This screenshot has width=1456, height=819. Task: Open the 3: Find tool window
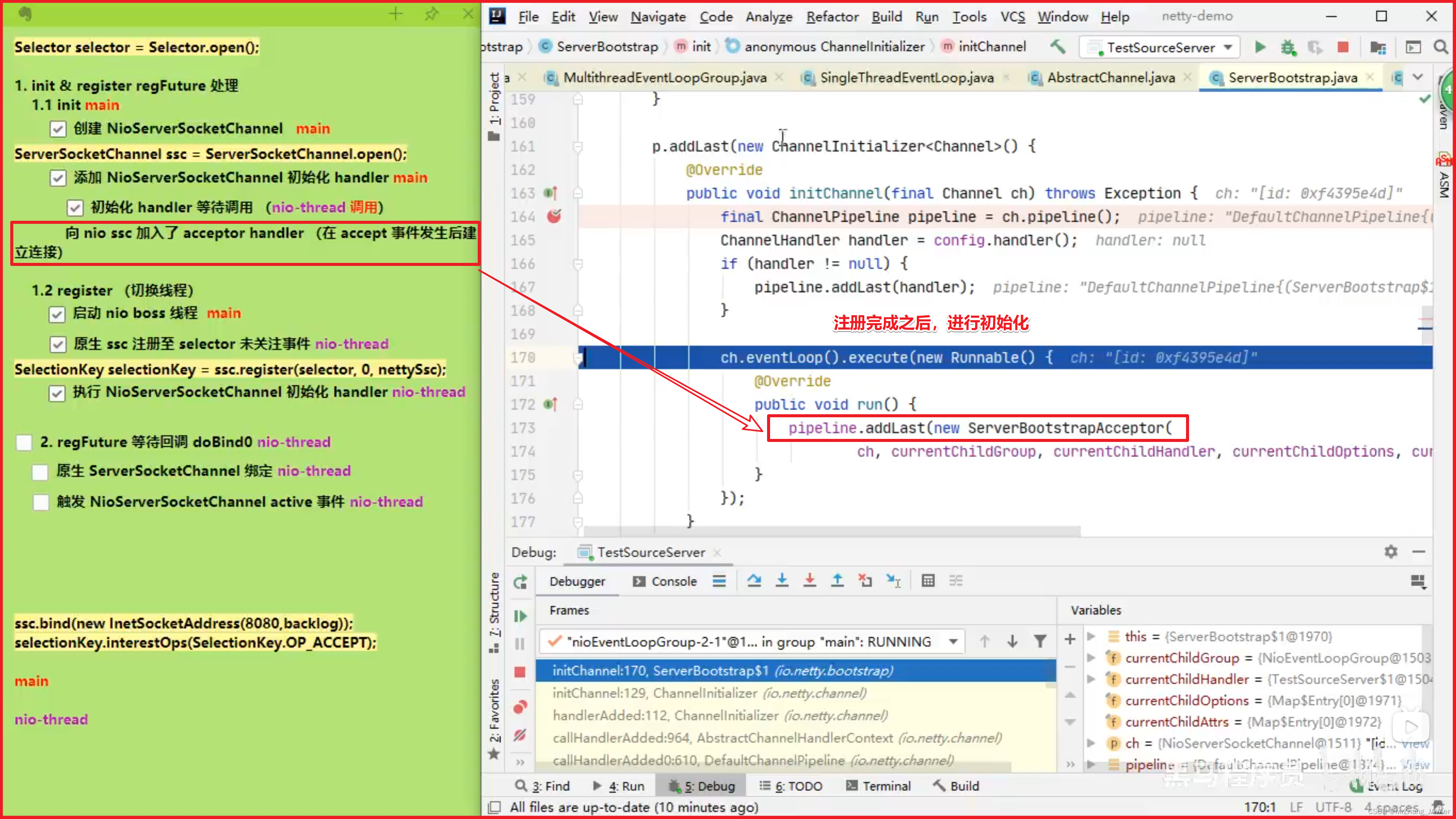543,786
